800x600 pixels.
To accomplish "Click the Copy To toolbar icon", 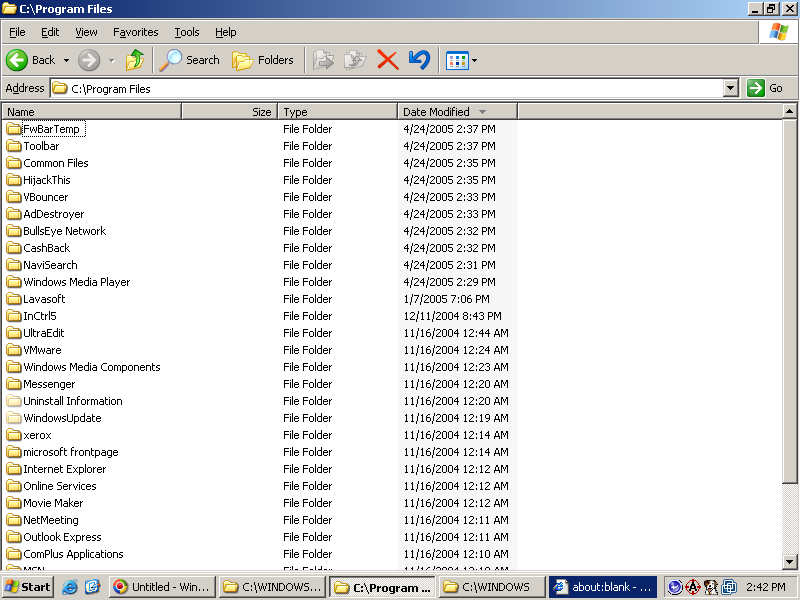I will pos(355,60).
